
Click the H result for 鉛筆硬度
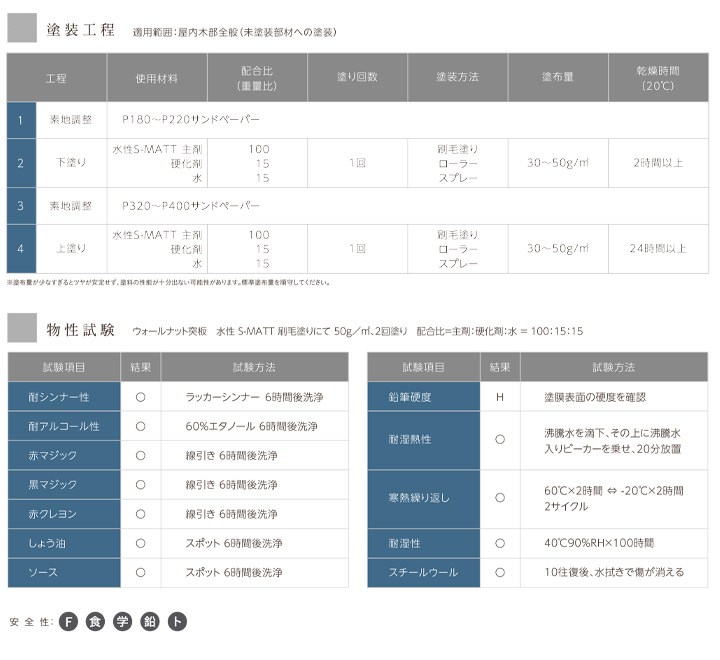(499, 397)
